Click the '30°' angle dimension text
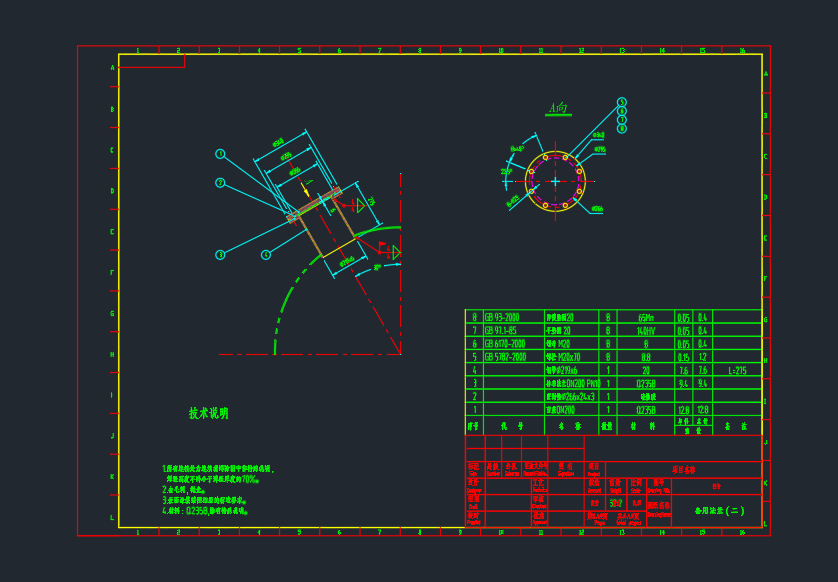 [377, 268]
